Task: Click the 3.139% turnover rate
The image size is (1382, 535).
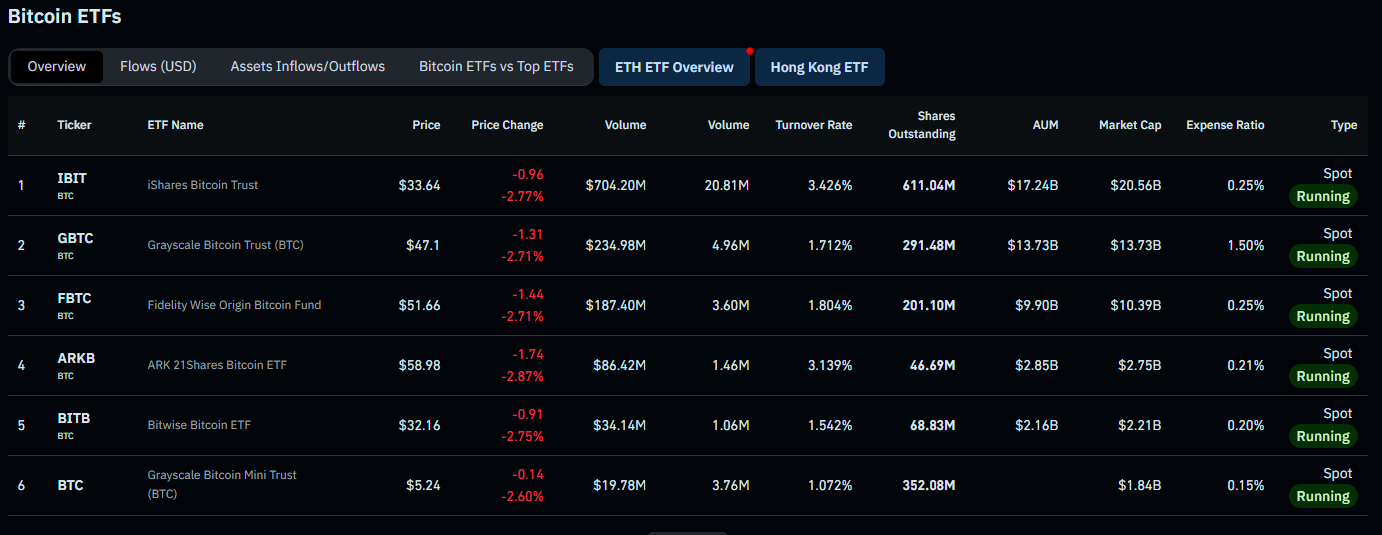Action: coord(830,365)
